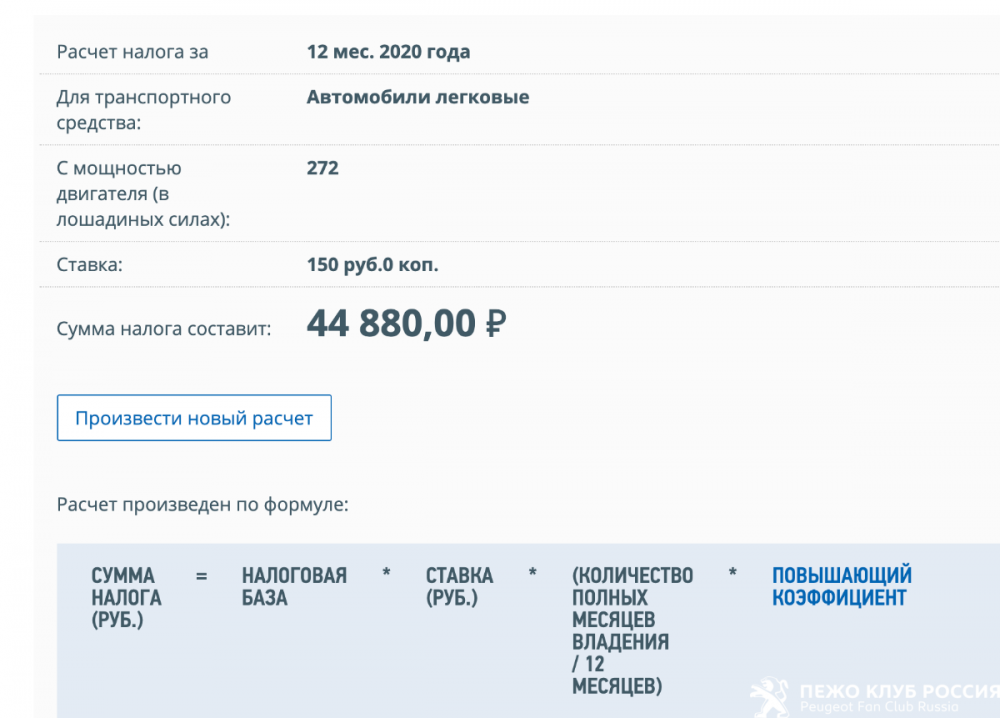The height and width of the screenshot is (718, 1000).
Task: Click the СУММА НАЛОГА (РУБ.) formula term
Action: [125, 598]
